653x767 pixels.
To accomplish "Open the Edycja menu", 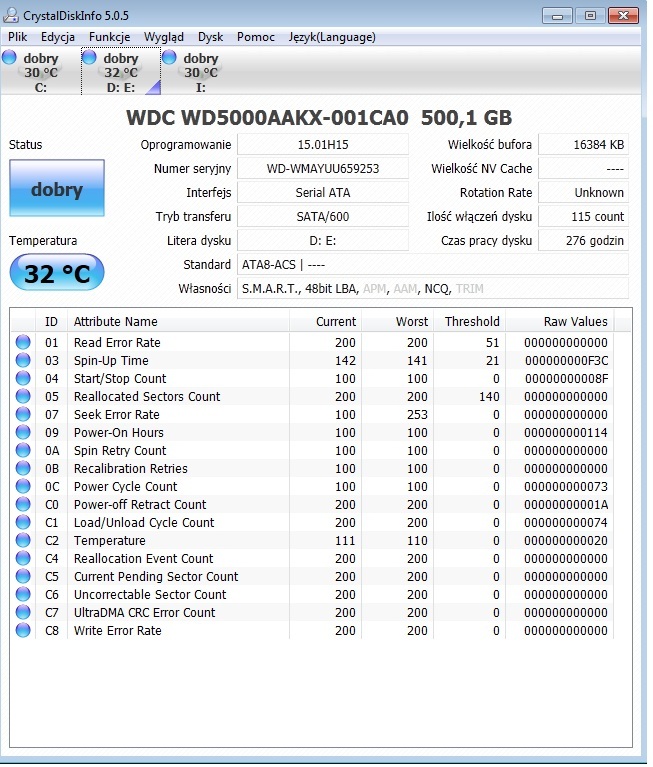I will click(x=58, y=37).
